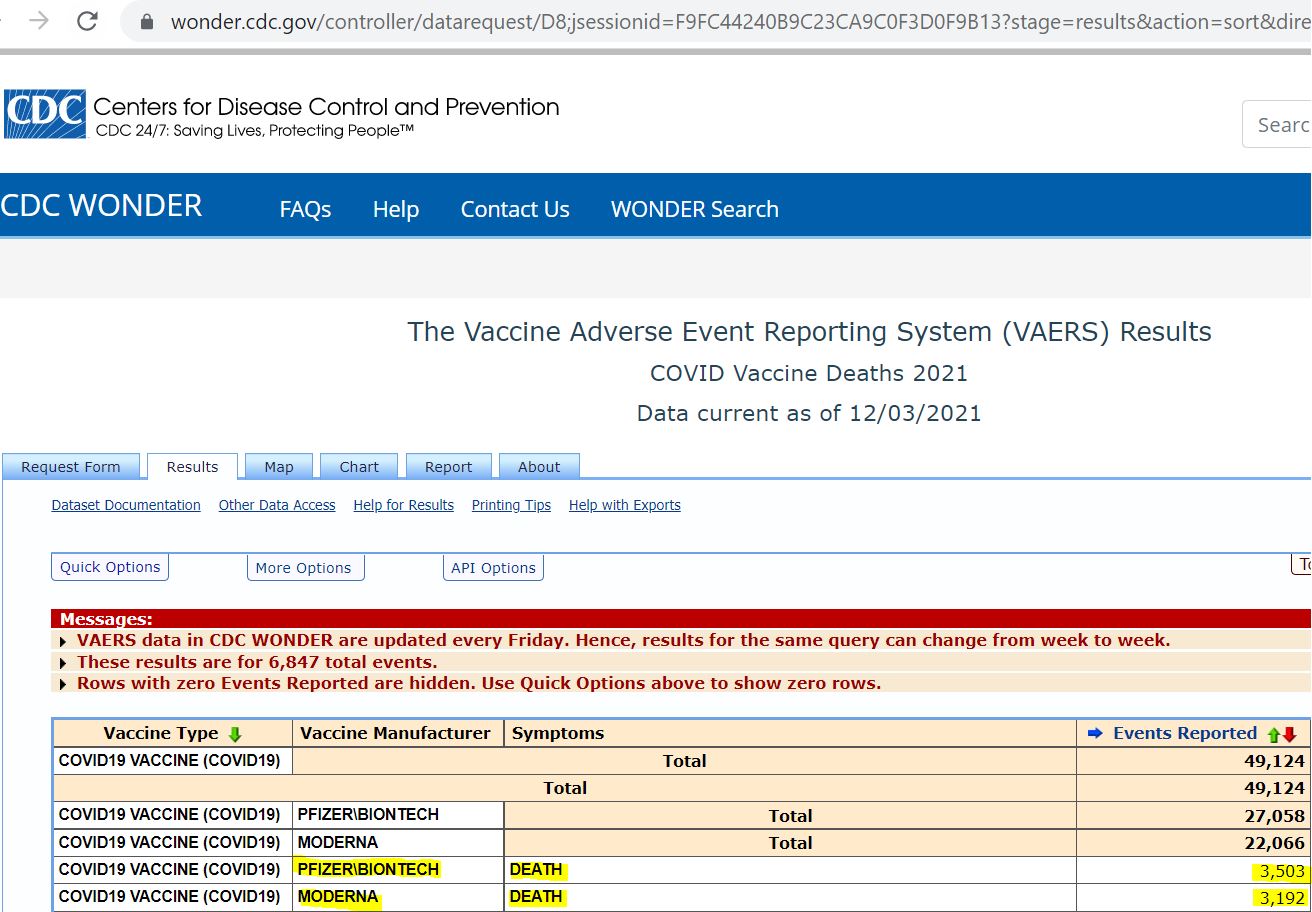
Task: Expand the More Options panel
Action: point(304,568)
